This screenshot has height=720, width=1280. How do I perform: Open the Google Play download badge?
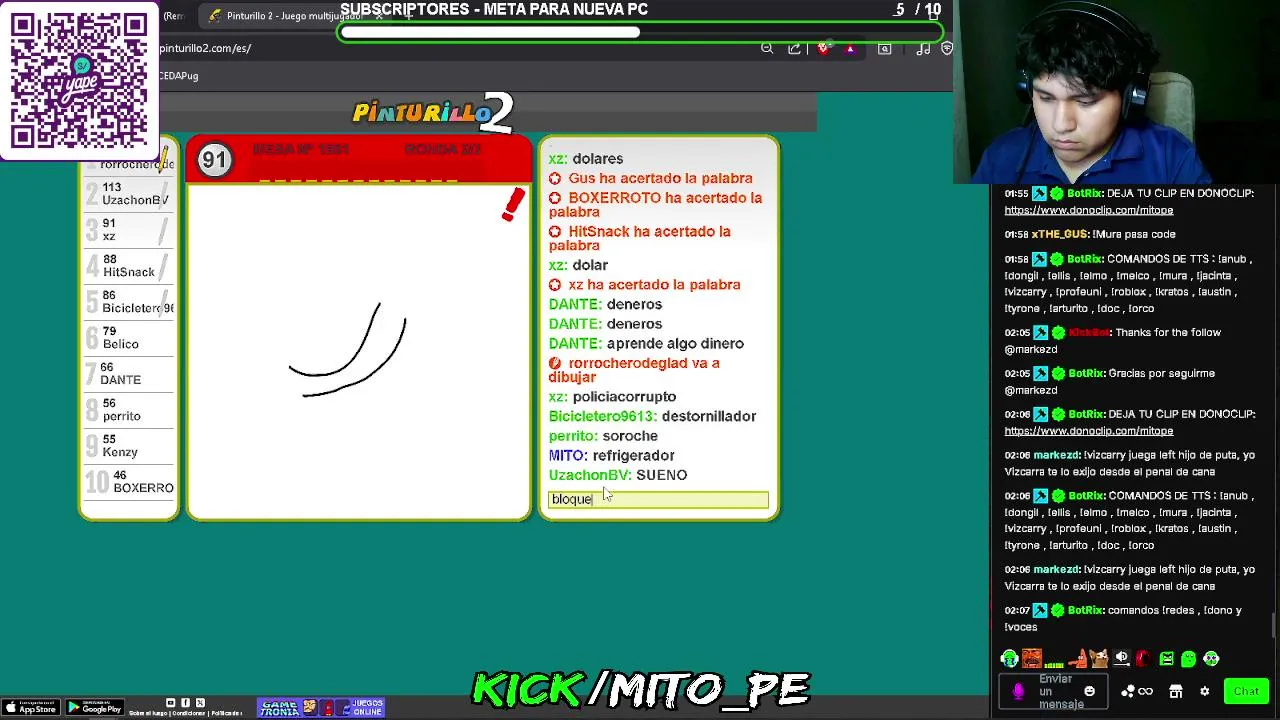[x=95, y=708]
